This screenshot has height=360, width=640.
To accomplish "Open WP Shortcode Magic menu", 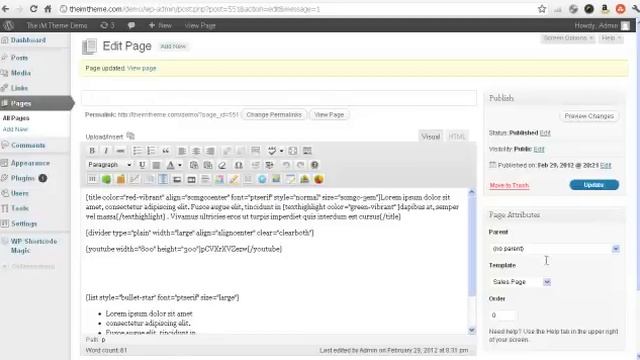I will pos(35,246).
